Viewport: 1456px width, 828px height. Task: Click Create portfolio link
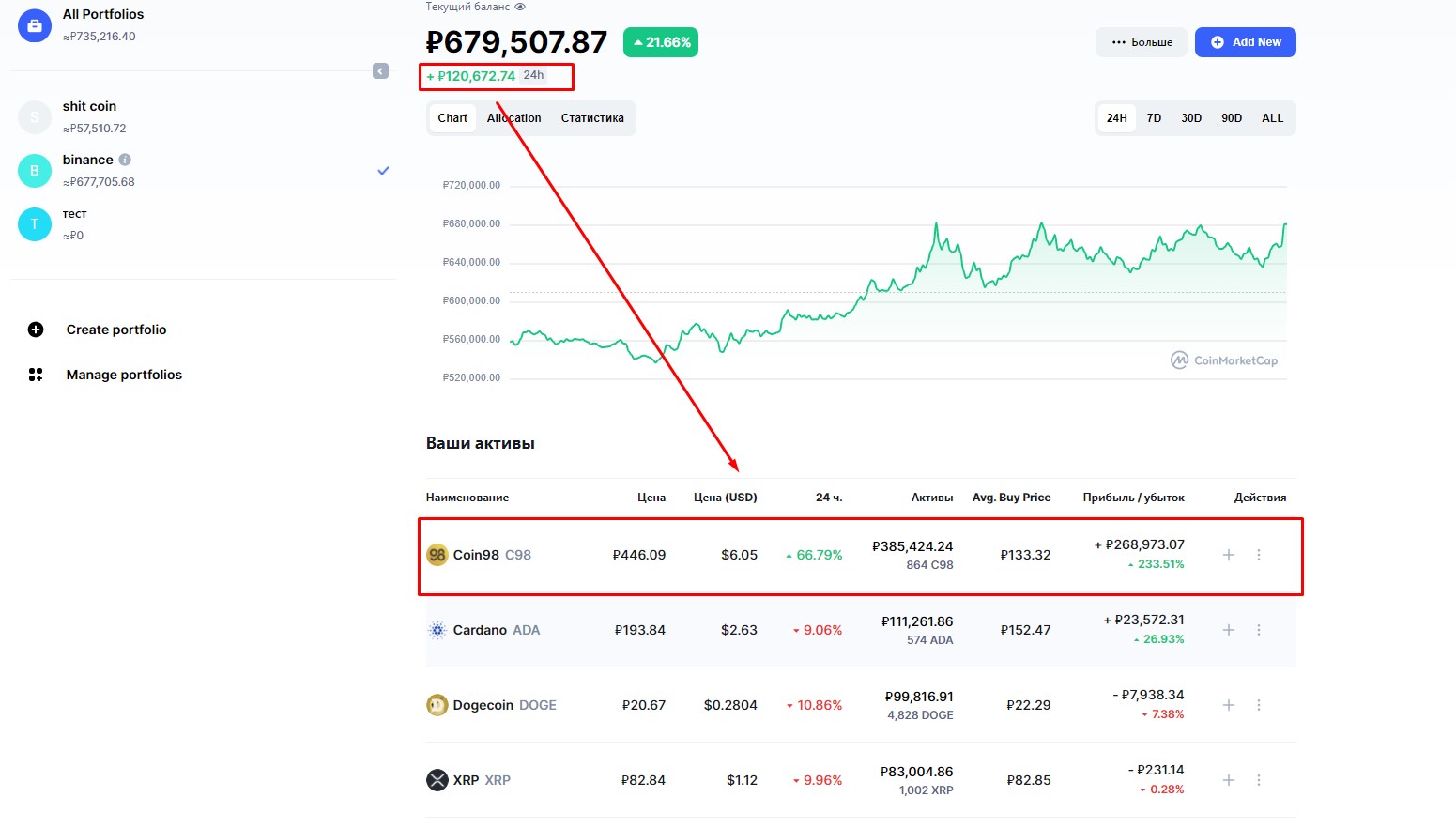[116, 330]
